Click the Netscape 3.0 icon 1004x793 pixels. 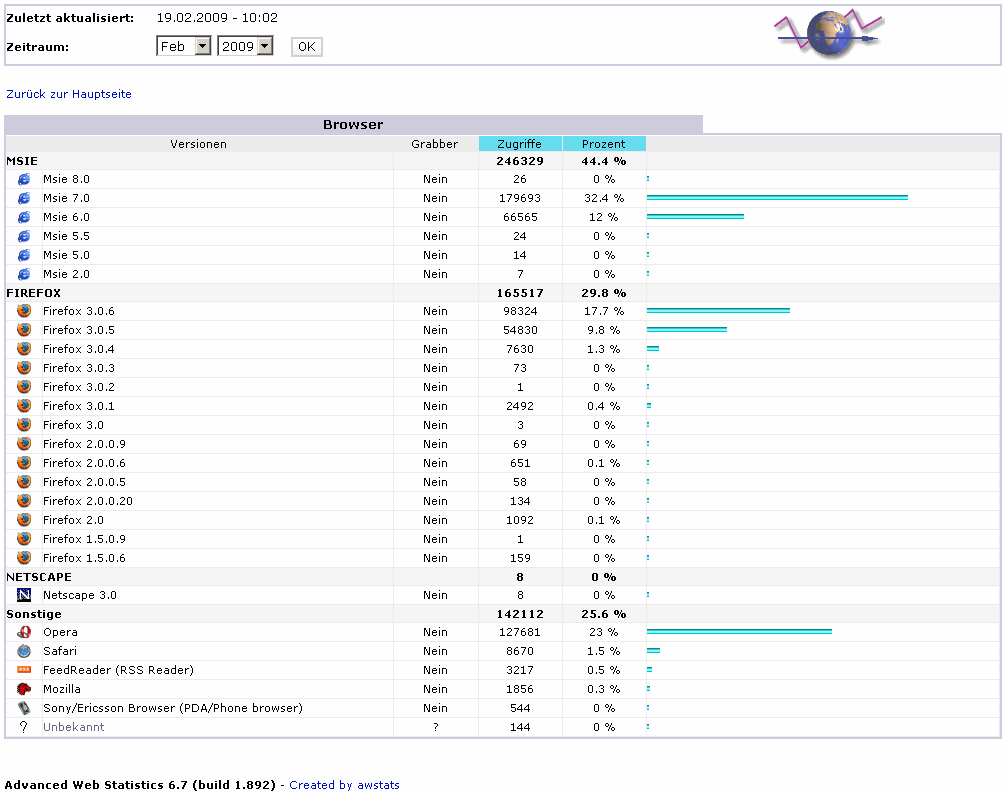tap(24, 595)
